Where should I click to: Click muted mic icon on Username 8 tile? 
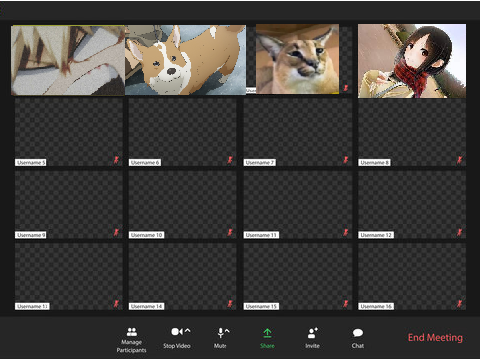tap(460, 160)
